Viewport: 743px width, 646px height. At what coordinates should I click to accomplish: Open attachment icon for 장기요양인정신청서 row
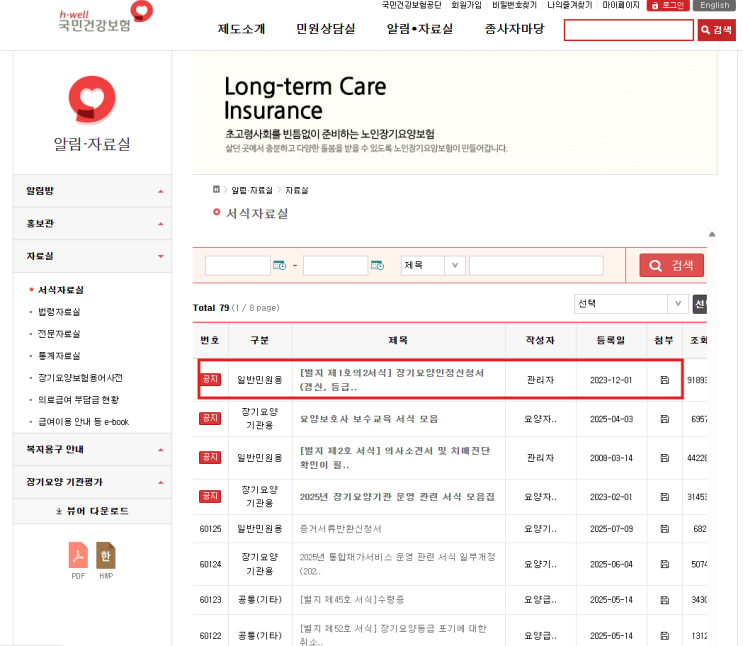pyautogui.click(x=664, y=380)
